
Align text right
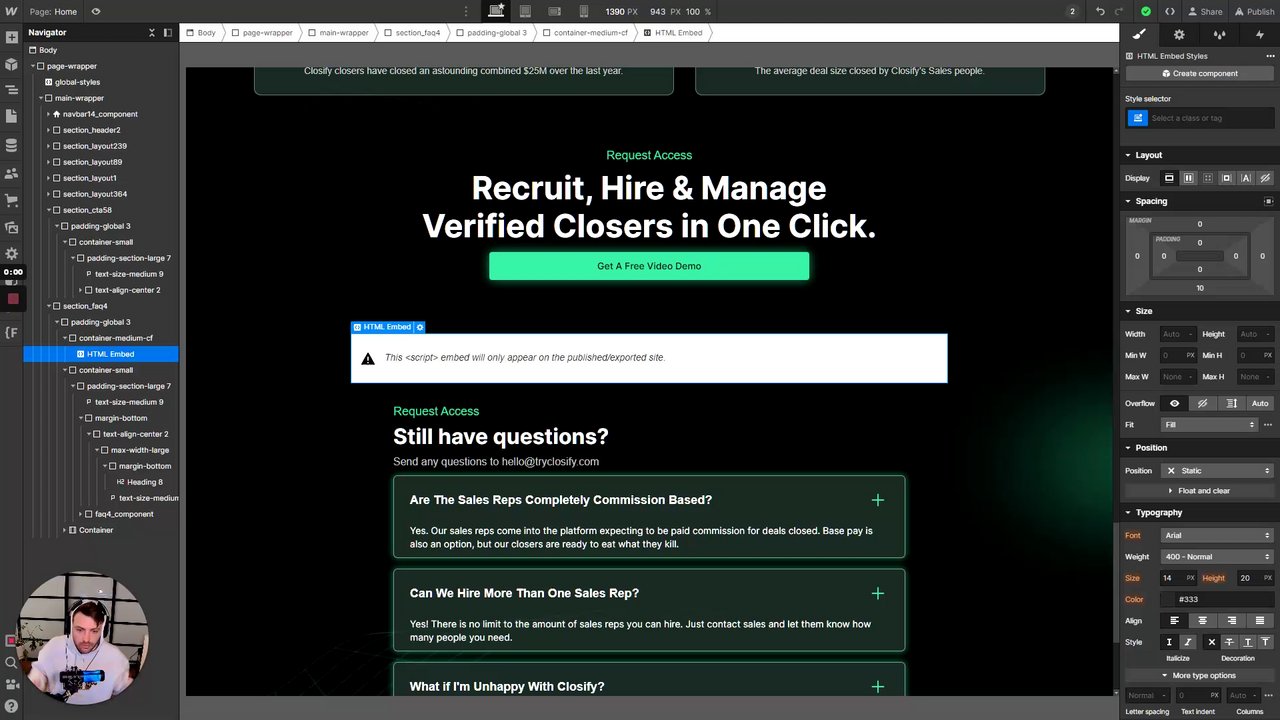1231,620
